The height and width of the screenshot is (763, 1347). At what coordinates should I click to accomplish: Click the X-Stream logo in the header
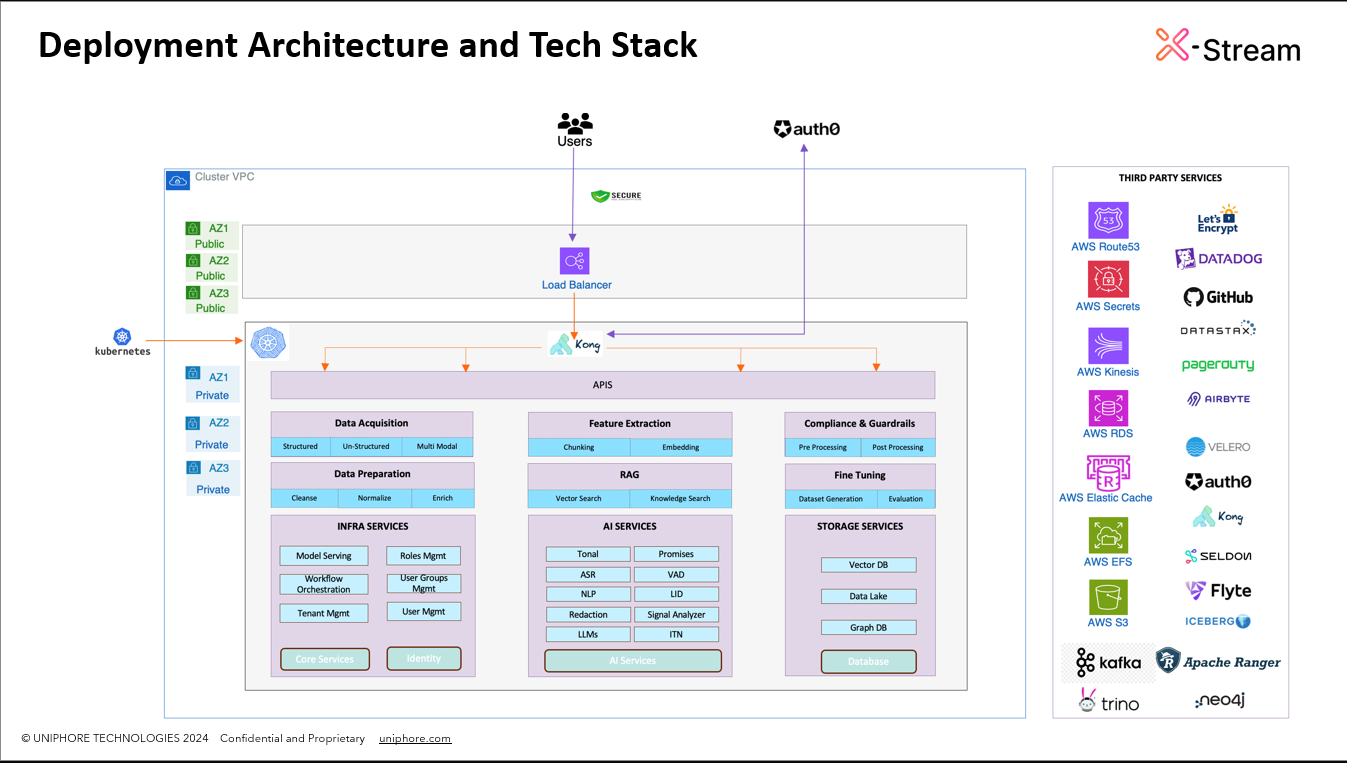point(1228,46)
